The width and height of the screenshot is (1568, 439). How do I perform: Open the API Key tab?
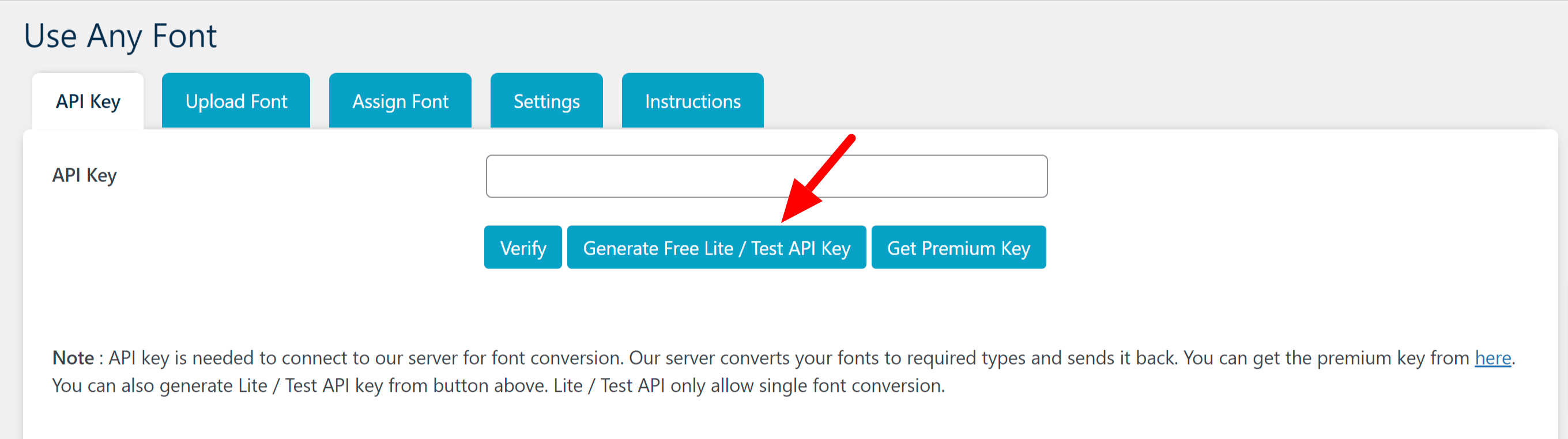click(x=88, y=101)
